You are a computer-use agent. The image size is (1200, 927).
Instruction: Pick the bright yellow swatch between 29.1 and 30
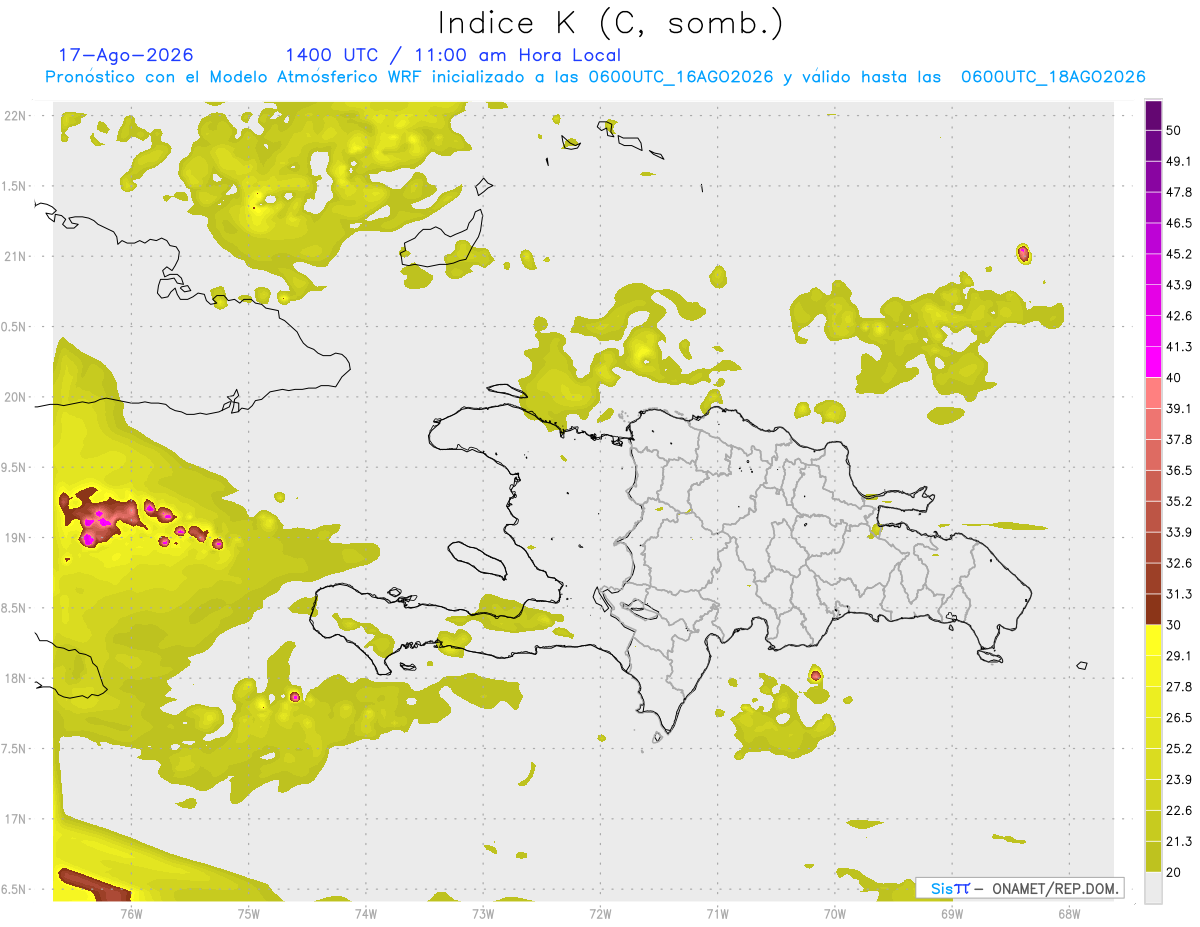[1153, 640]
